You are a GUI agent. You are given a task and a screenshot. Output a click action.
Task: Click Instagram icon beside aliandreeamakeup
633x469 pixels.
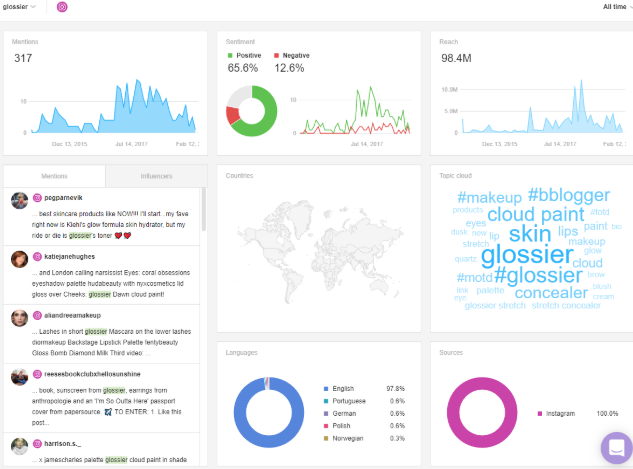point(37,316)
